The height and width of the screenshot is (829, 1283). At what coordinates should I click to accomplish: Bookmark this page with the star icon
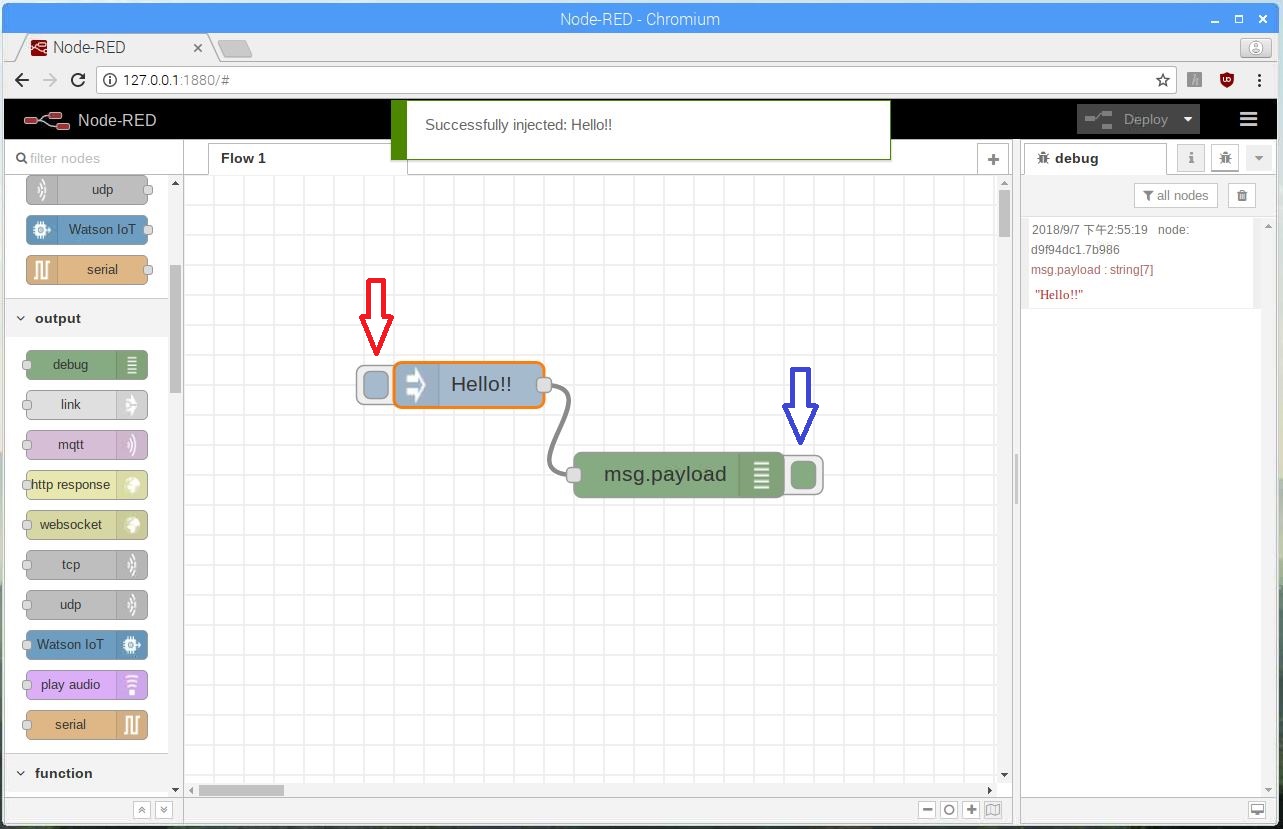coord(1163,80)
